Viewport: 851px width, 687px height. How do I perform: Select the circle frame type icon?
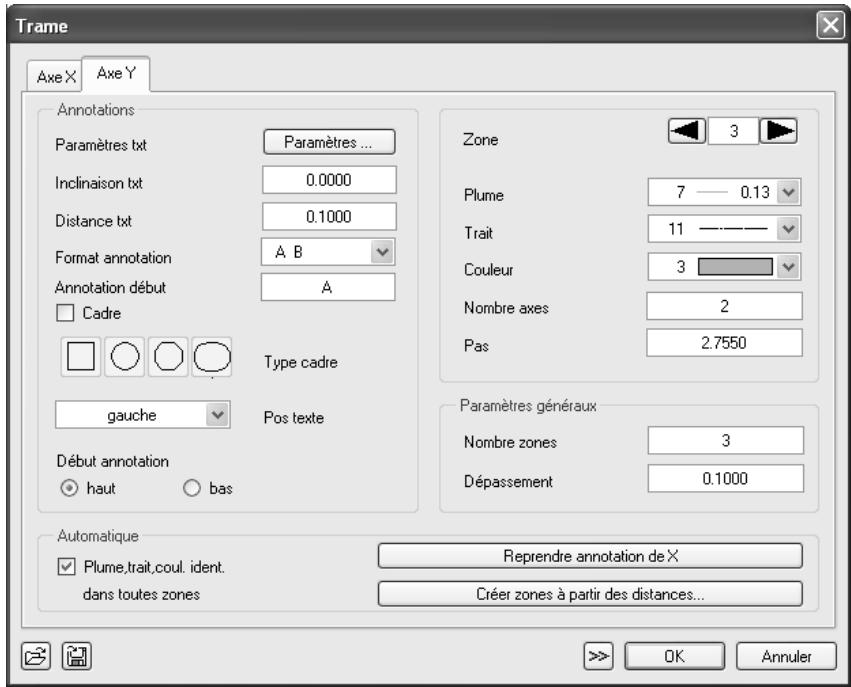[125, 357]
